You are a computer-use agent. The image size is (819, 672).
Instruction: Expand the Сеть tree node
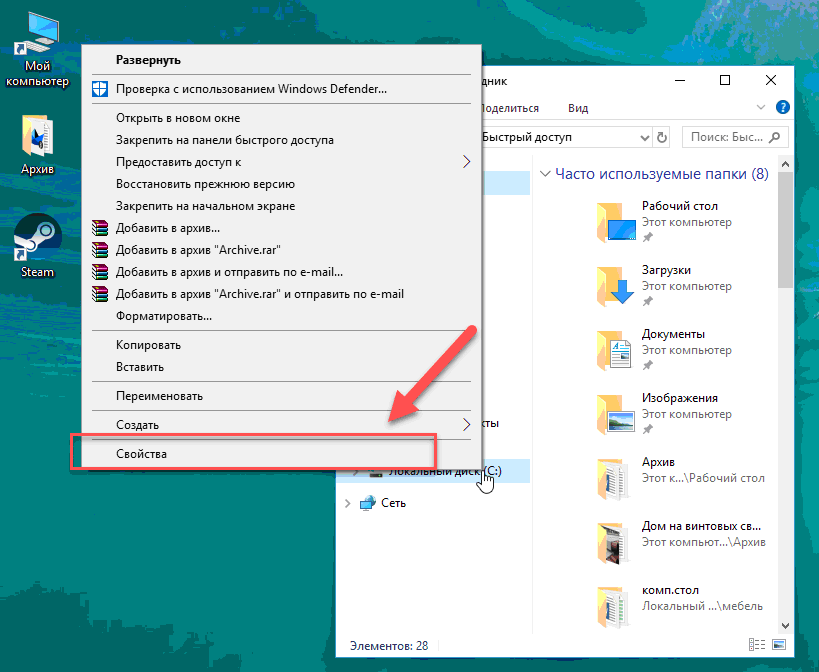[348, 503]
